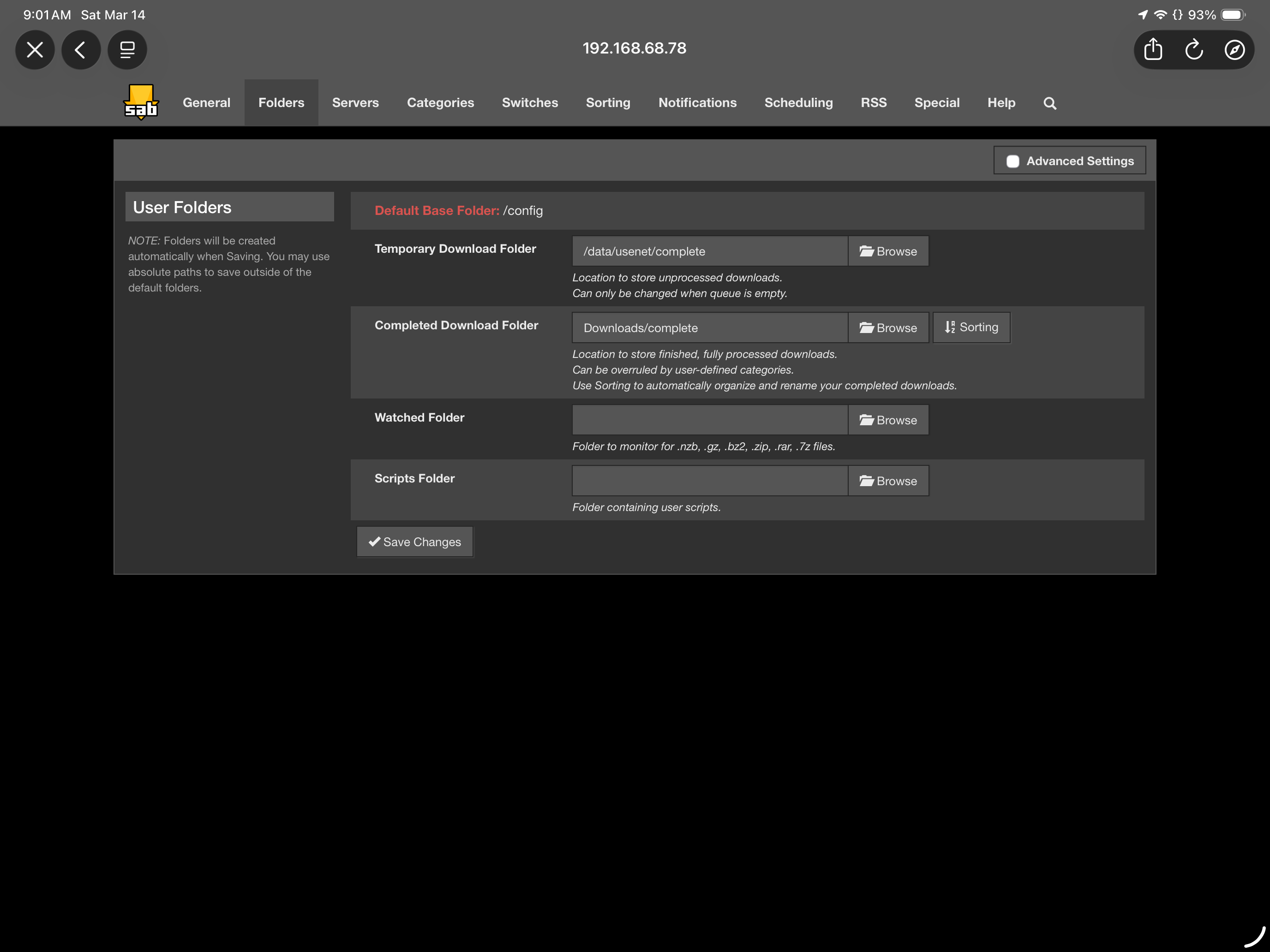Browse for the Scripts Folder

coord(888,481)
